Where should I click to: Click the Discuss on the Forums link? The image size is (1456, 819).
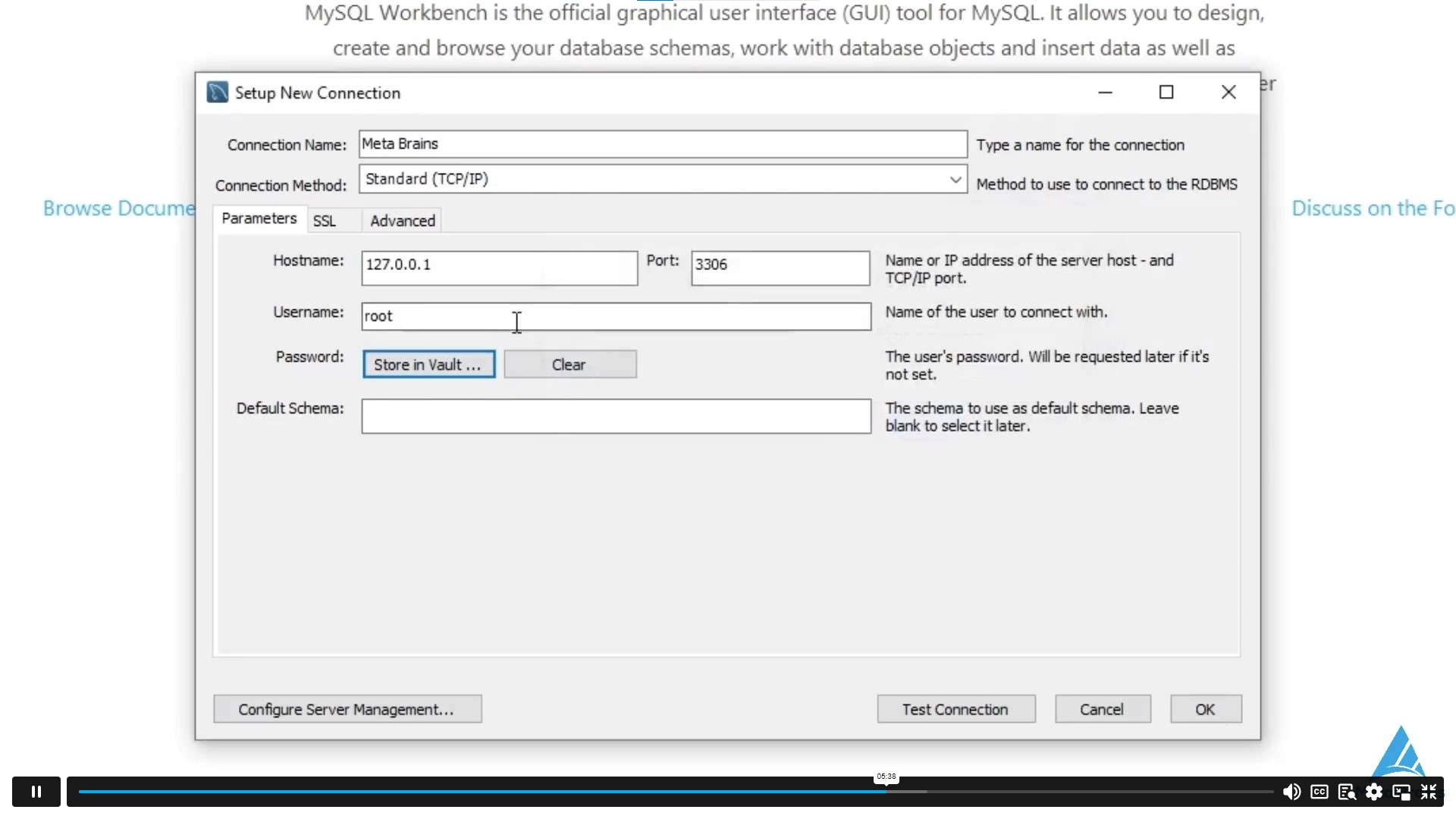click(x=1373, y=209)
